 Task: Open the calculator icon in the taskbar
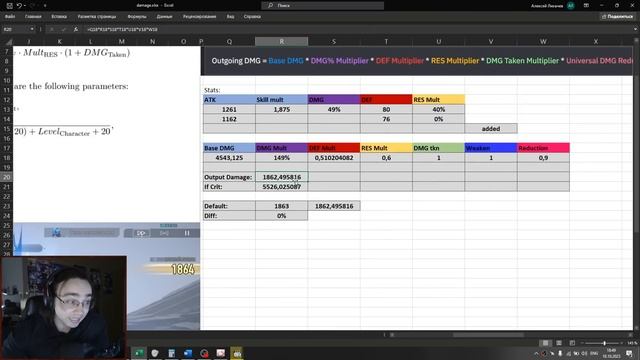171,353
